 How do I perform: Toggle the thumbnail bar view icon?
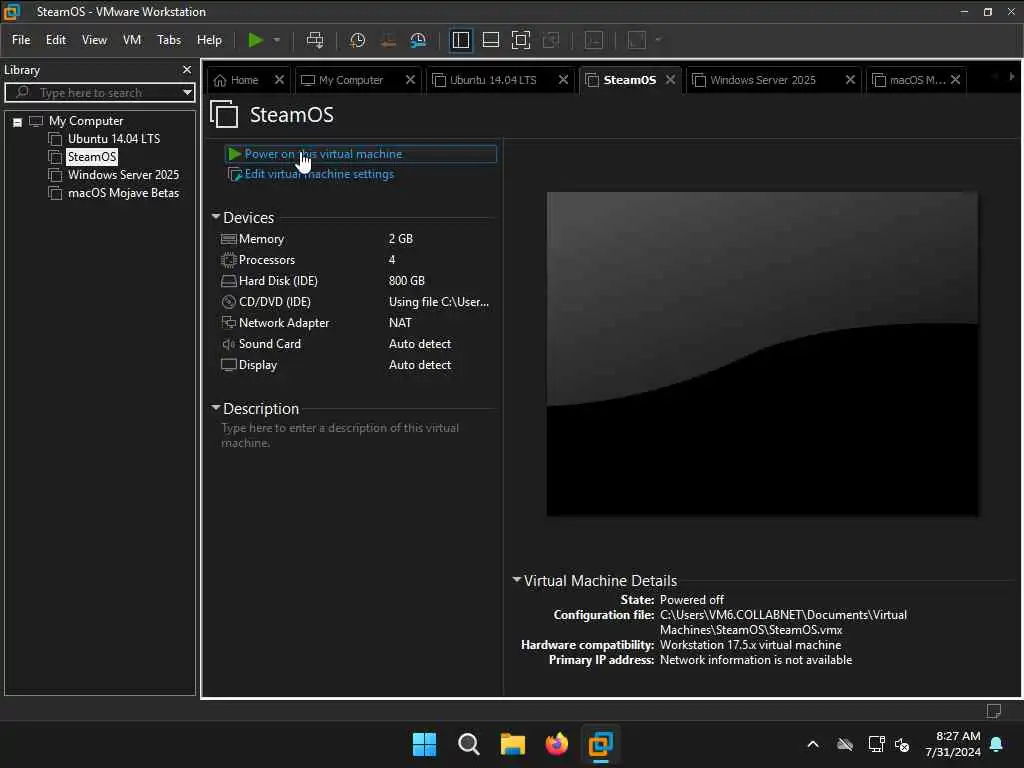coord(490,40)
